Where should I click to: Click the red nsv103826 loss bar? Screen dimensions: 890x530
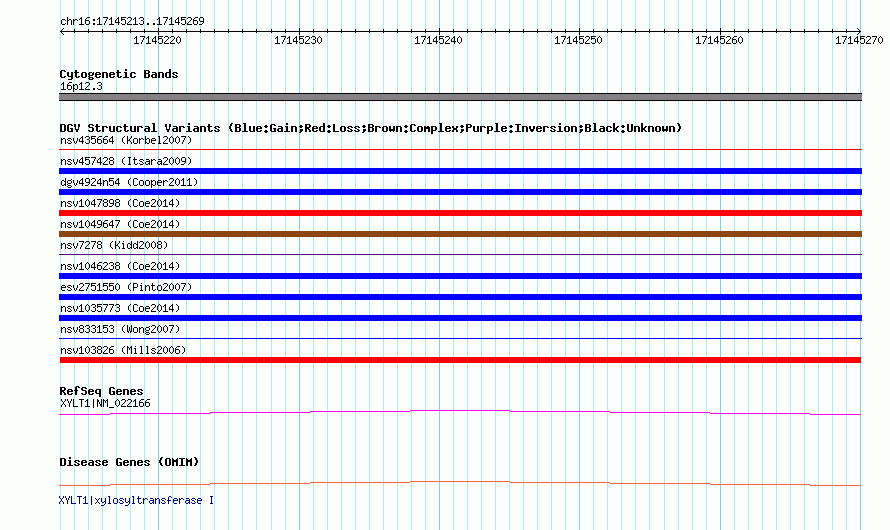pyautogui.click(x=460, y=360)
